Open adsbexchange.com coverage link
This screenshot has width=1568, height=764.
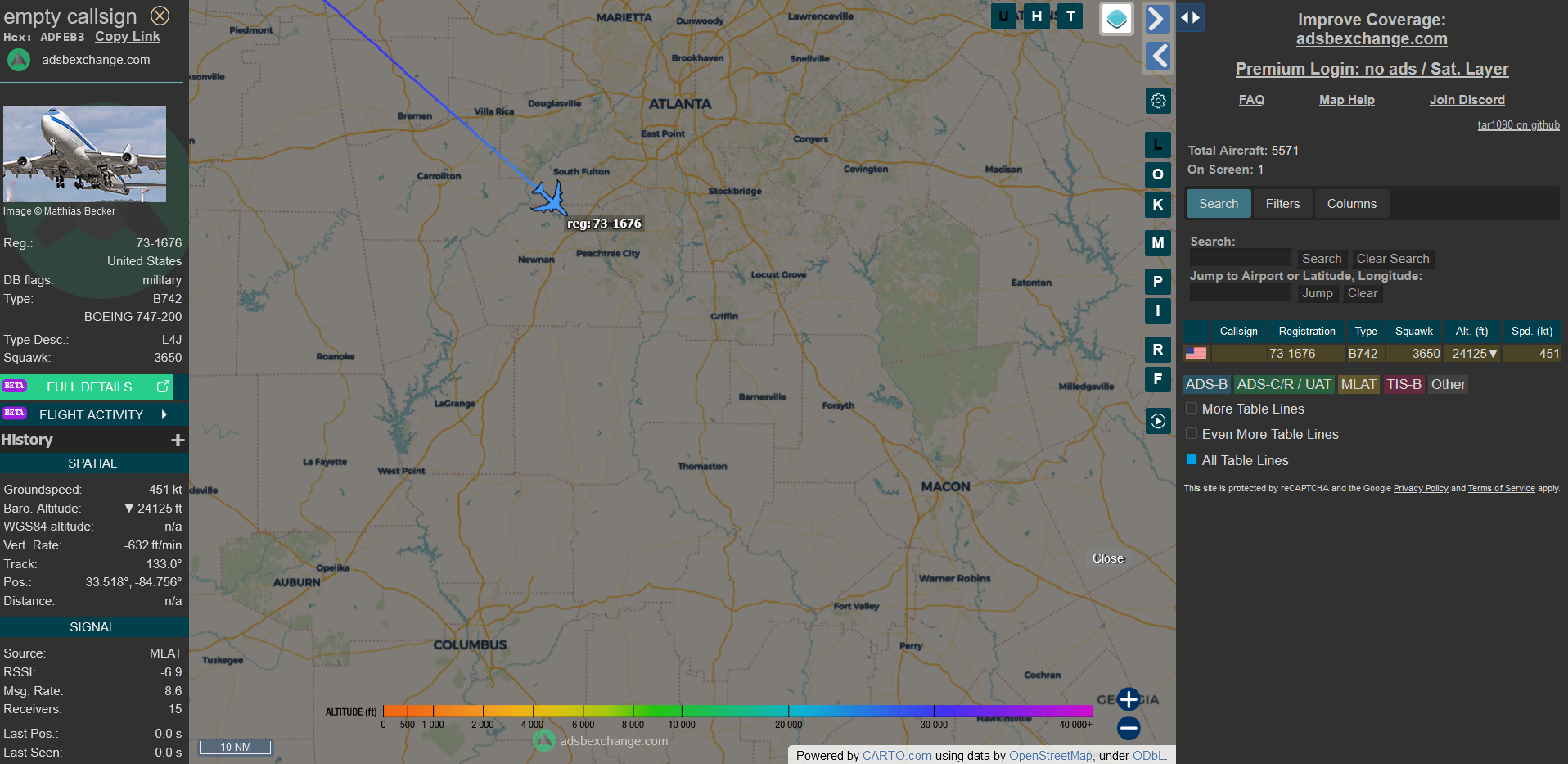pyautogui.click(x=1372, y=38)
